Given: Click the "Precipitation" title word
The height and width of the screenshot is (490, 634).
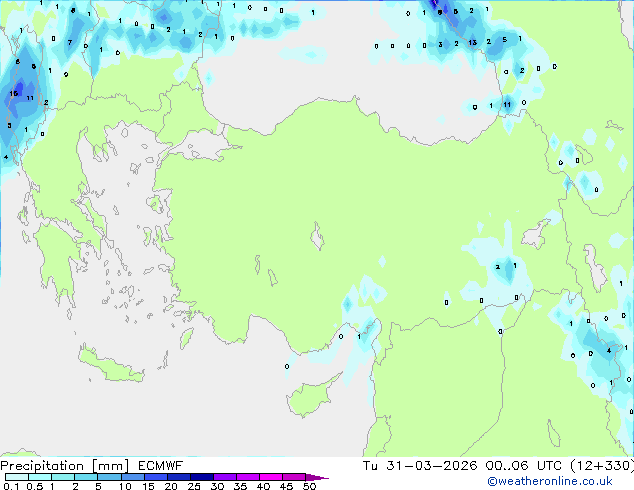Looking at the screenshot, I should 42,466.
